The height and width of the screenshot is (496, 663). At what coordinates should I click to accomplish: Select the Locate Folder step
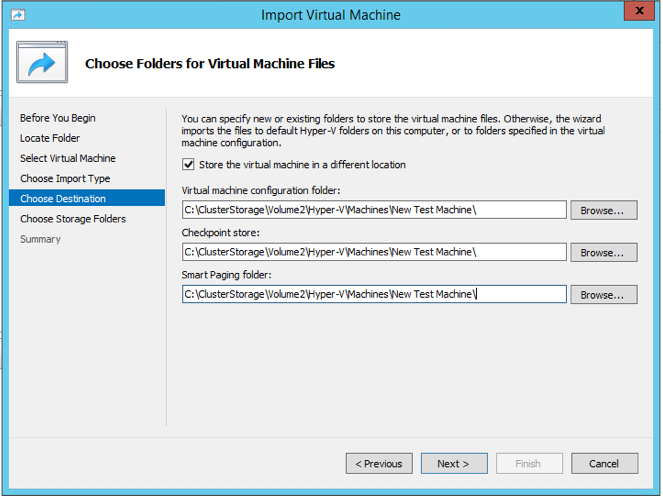pyautogui.click(x=50, y=138)
